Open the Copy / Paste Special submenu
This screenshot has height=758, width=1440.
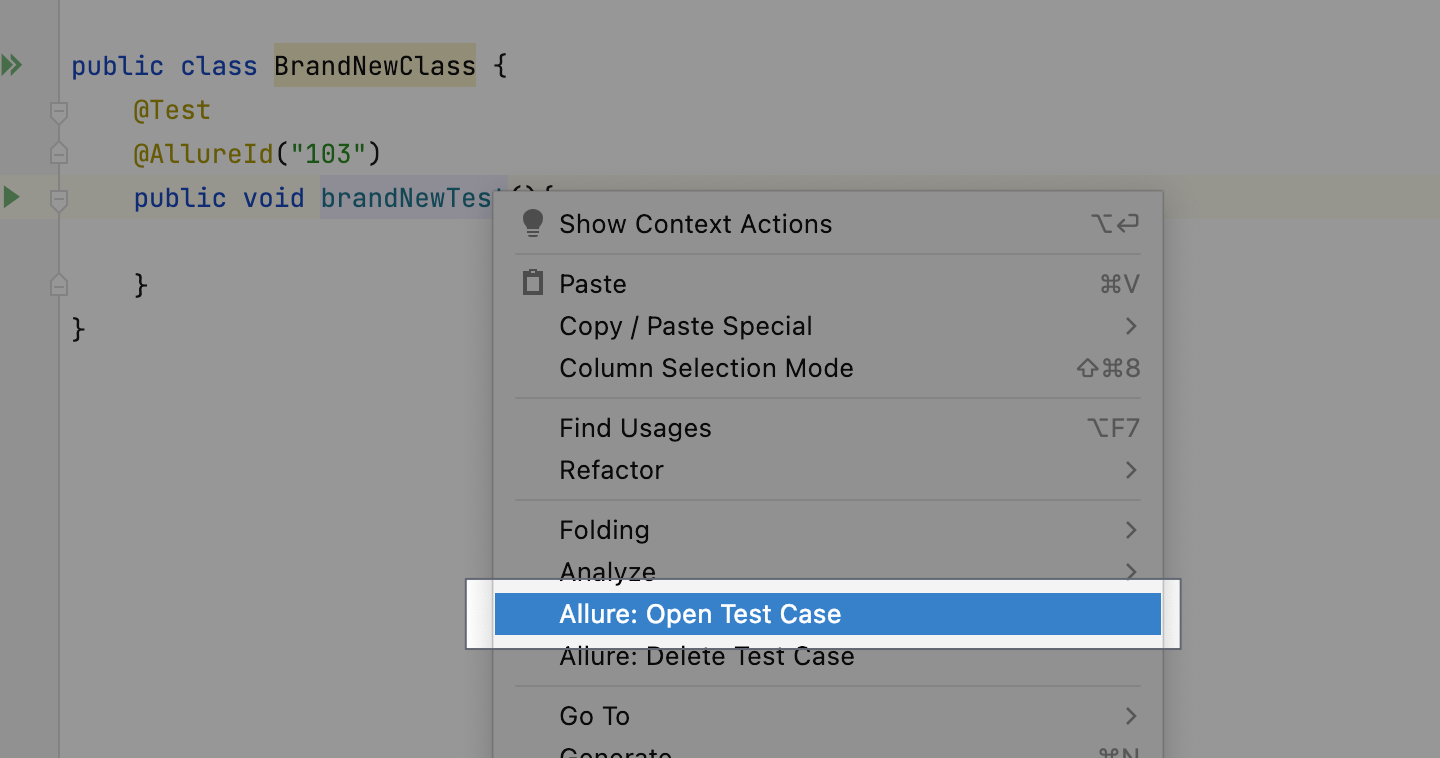pyautogui.click(x=685, y=326)
